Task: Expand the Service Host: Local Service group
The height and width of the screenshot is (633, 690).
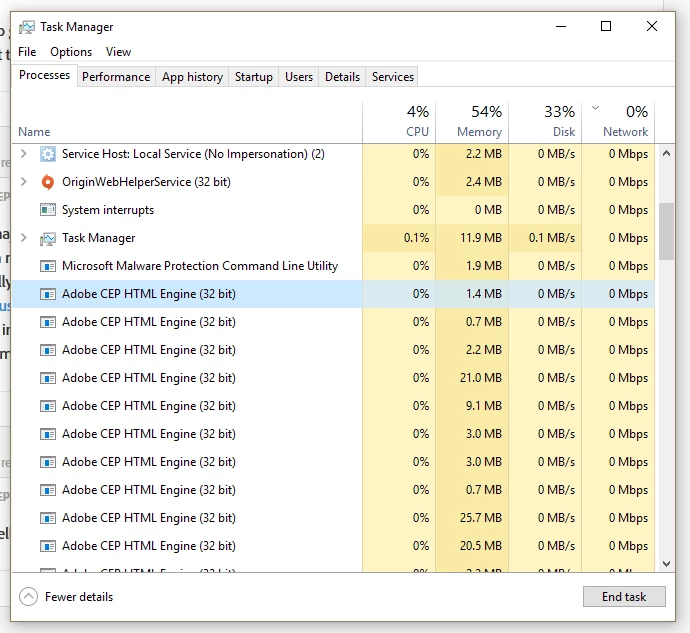Action: tap(24, 154)
